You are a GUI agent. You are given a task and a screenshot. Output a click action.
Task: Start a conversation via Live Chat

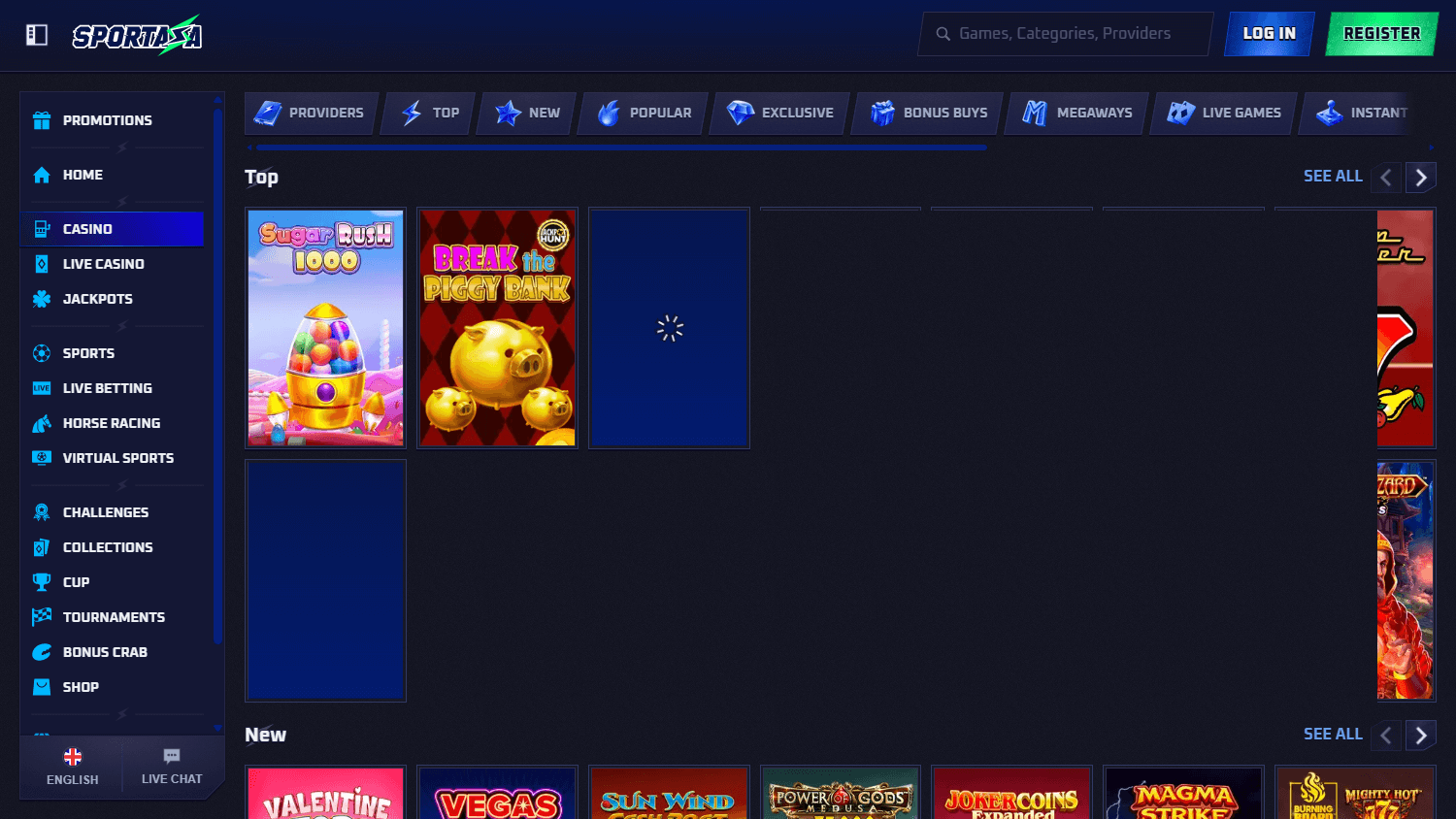click(172, 767)
